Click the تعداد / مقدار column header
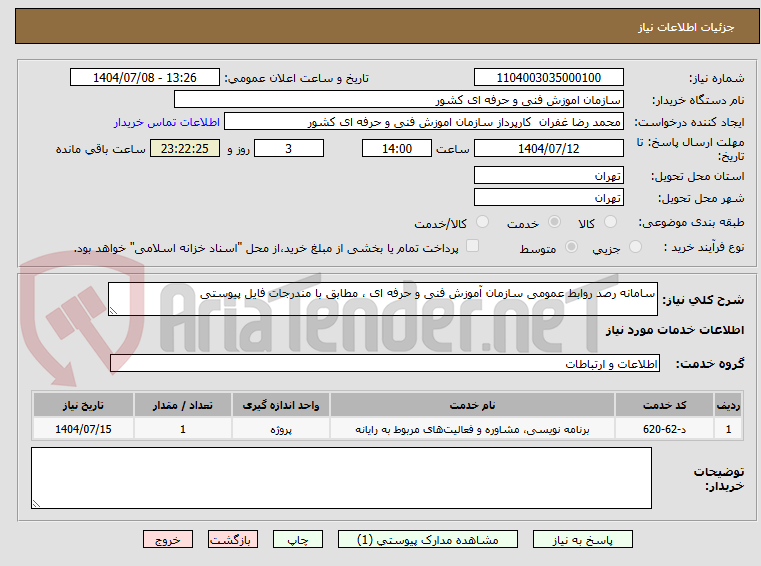 (182, 405)
